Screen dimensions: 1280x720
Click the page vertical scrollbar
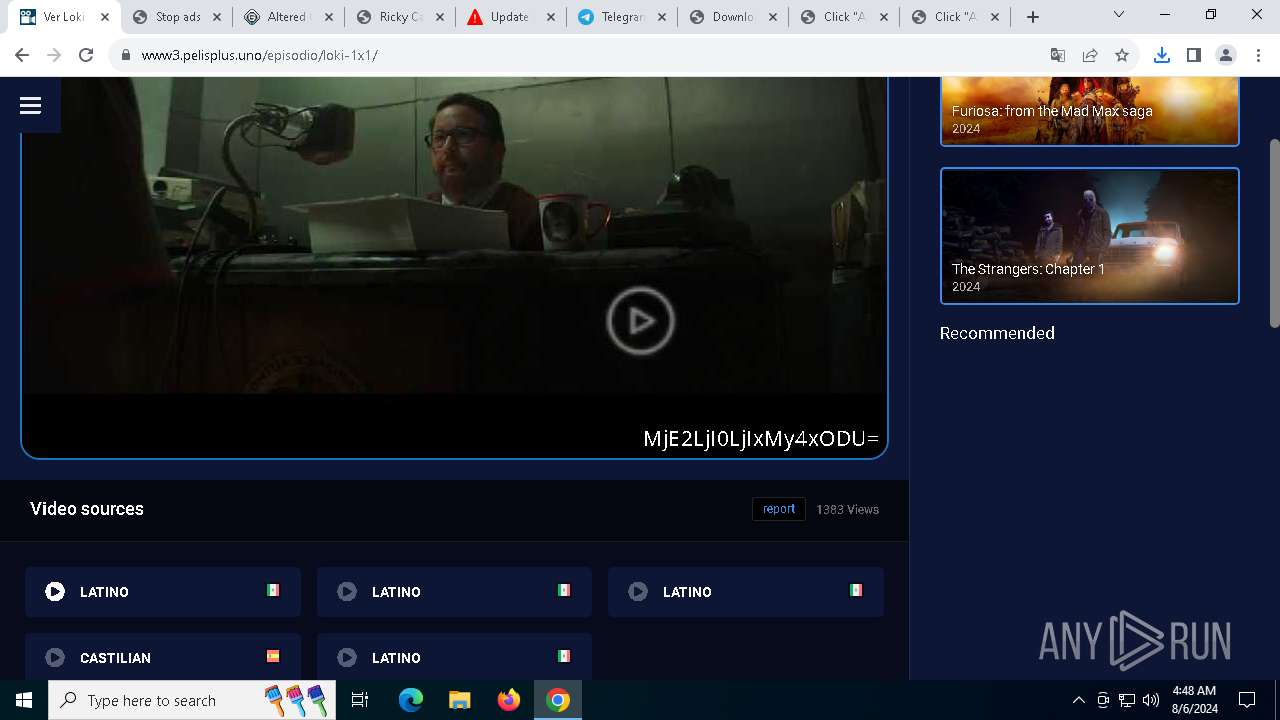tap(1274, 232)
